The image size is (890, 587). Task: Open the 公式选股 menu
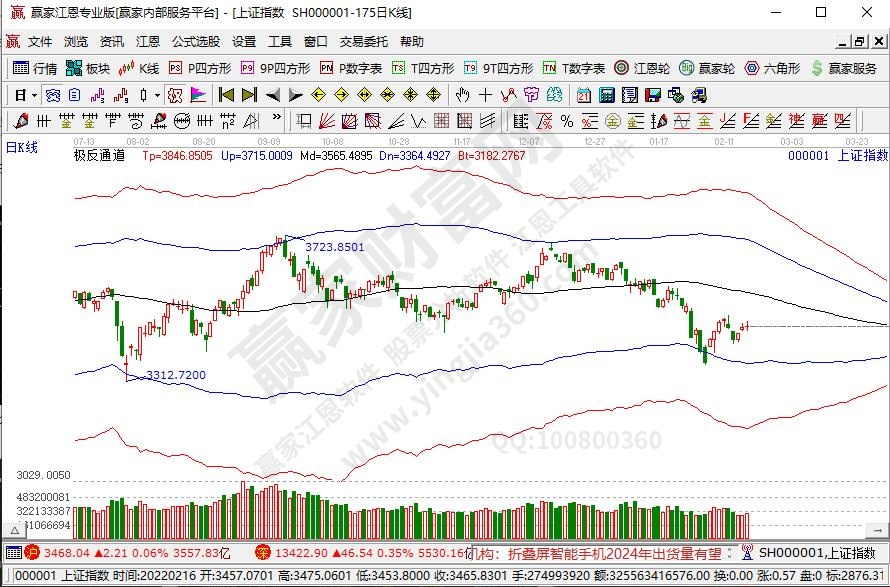click(x=196, y=42)
